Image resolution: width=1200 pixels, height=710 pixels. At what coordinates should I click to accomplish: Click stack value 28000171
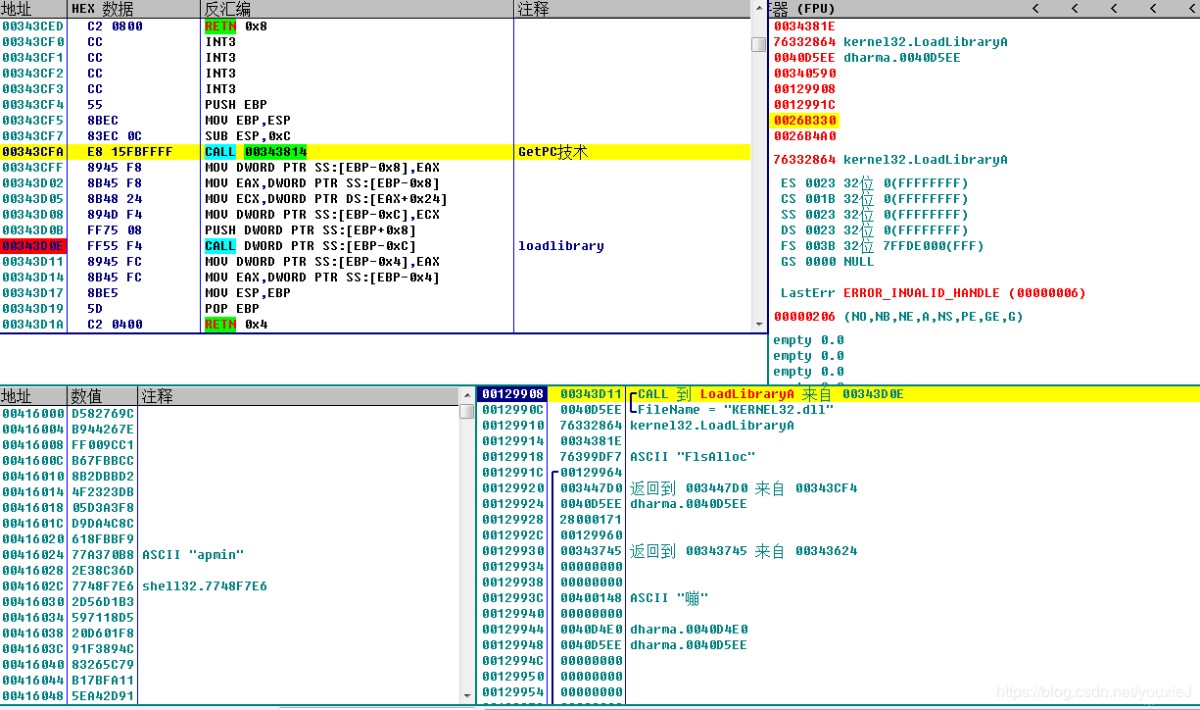591,520
